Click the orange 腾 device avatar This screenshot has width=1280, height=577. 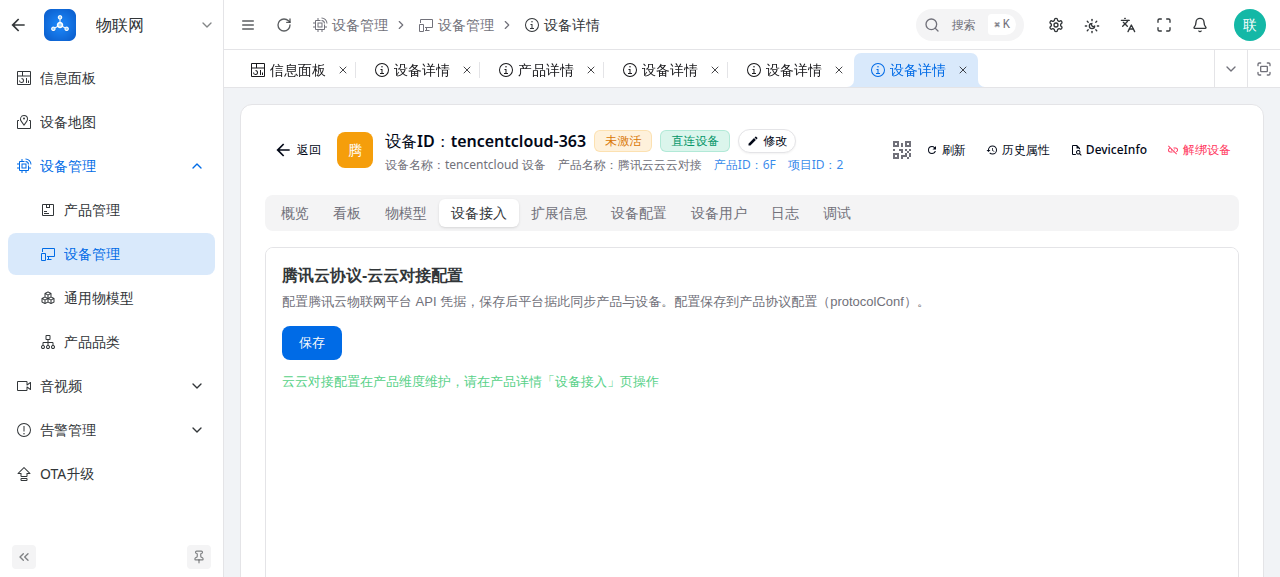click(x=355, y=150)
